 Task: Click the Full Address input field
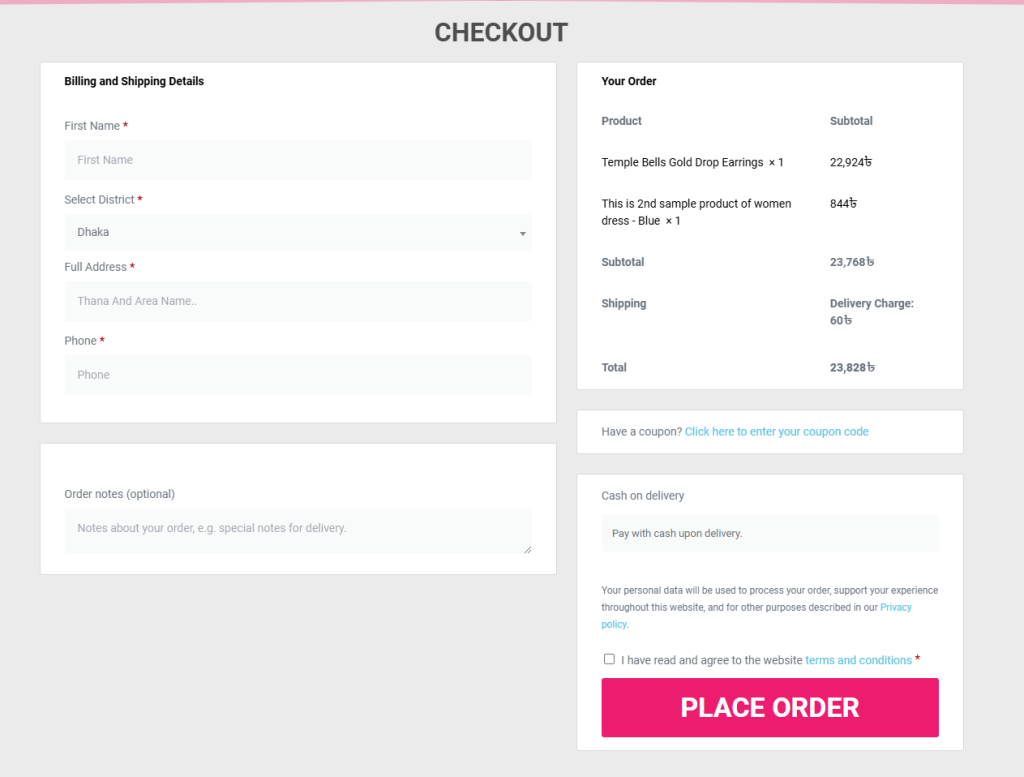point(297,301)
